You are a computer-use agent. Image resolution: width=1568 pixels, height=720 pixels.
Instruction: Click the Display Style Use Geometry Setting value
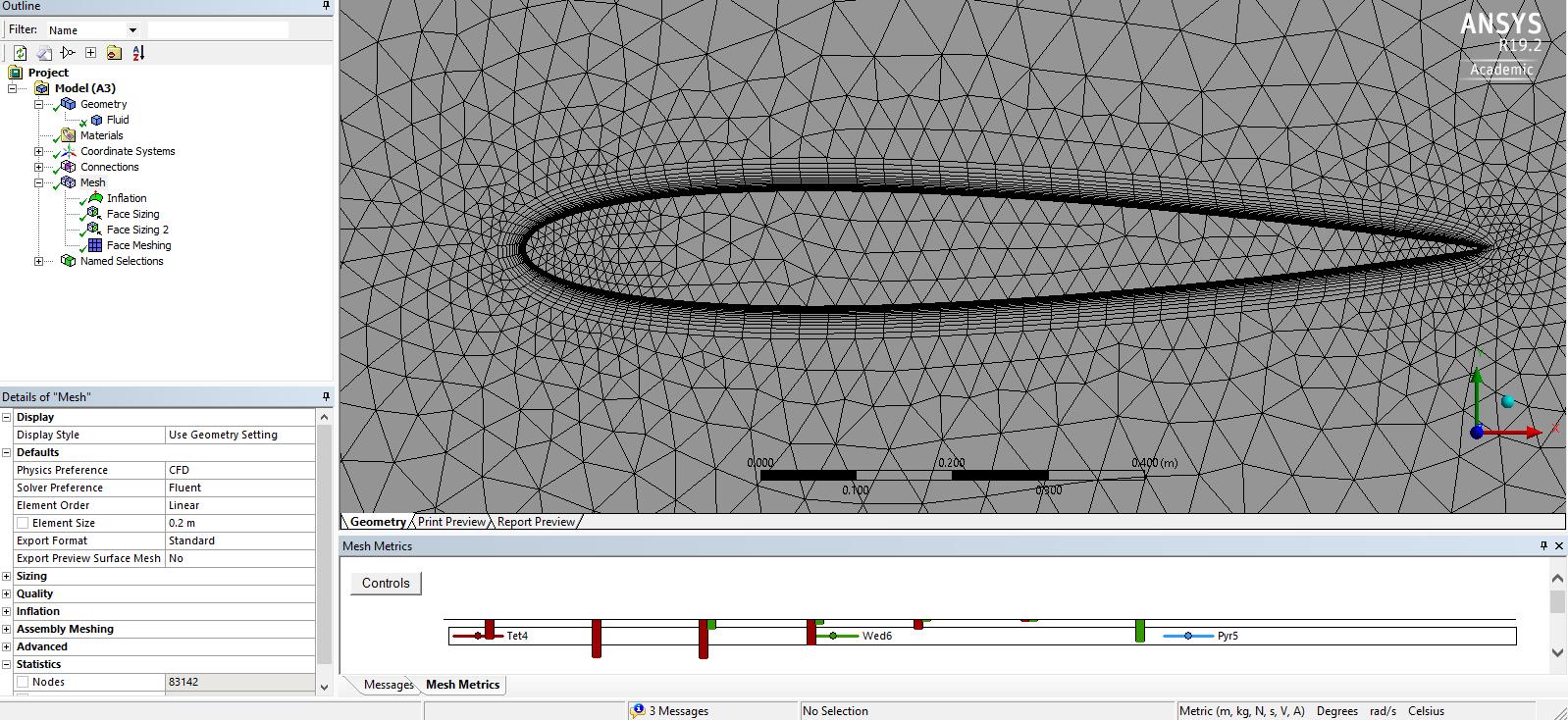[x=240, y=435]
